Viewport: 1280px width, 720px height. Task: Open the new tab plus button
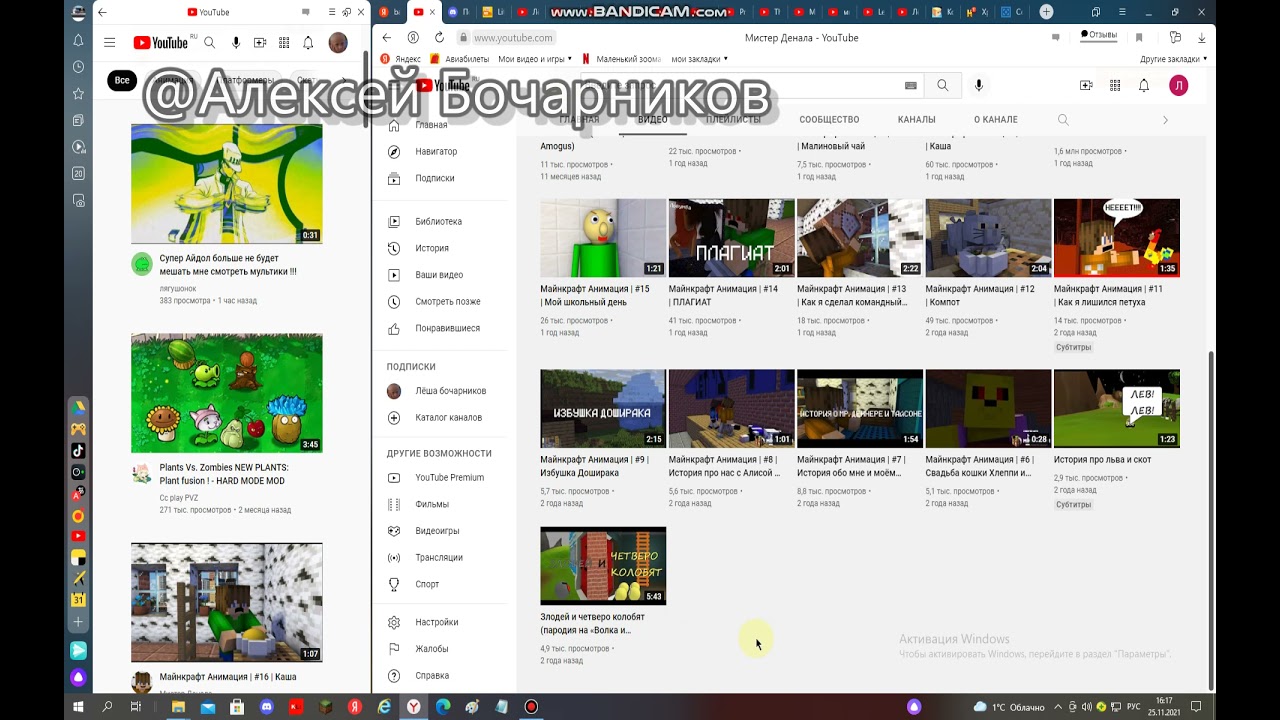tap(1046, 12)
